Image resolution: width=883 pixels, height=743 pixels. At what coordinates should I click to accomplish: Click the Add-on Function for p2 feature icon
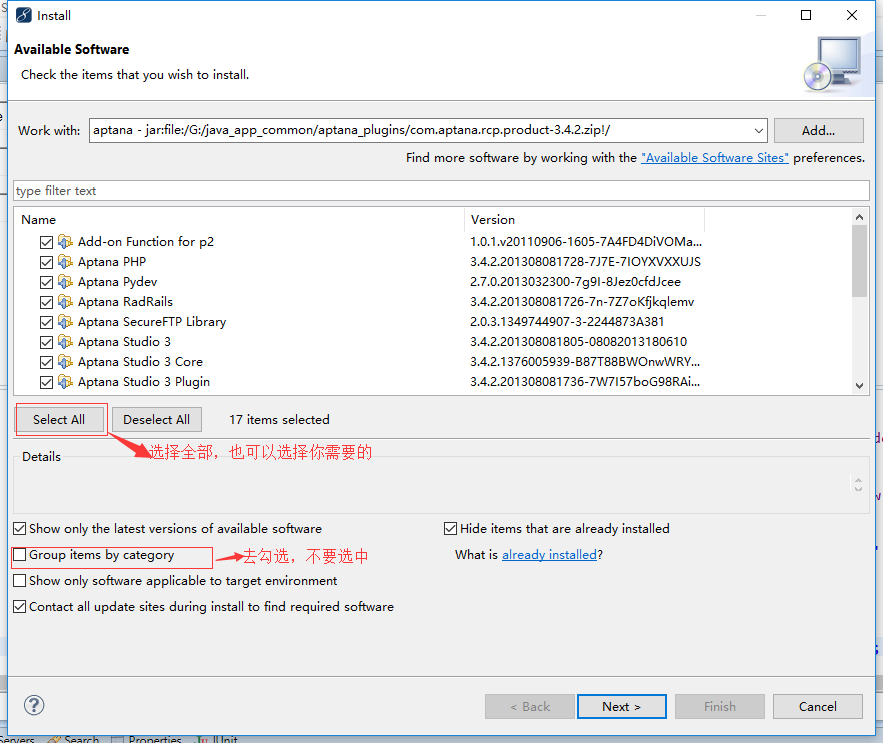tap(65, 242)
